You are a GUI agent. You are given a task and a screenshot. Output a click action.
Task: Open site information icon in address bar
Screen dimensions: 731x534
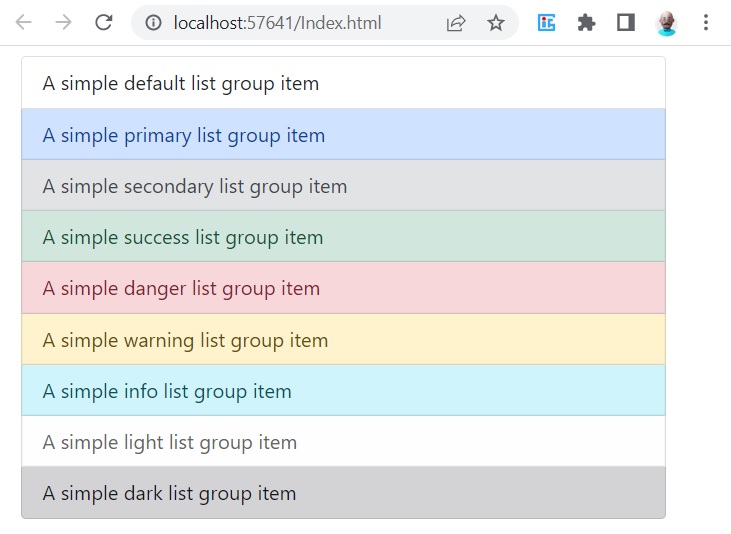[153, 22]
